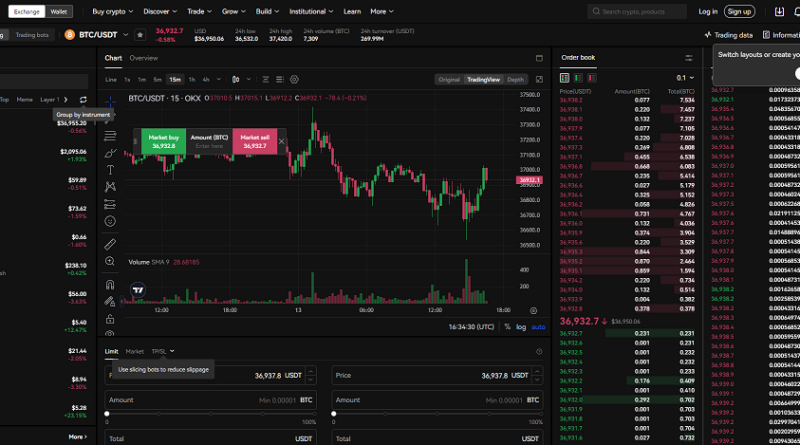The image size is (800, 445).
Task: Click the Sign up button
Action: point(739,11)
